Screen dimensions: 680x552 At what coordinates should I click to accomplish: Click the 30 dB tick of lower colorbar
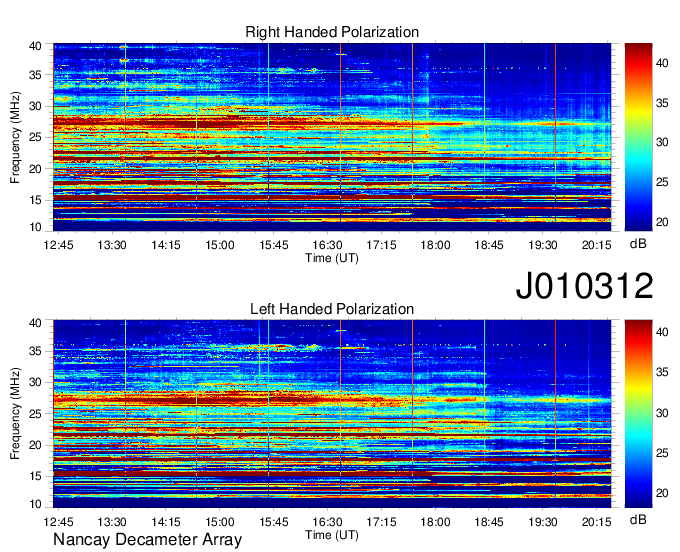point(662,413)
